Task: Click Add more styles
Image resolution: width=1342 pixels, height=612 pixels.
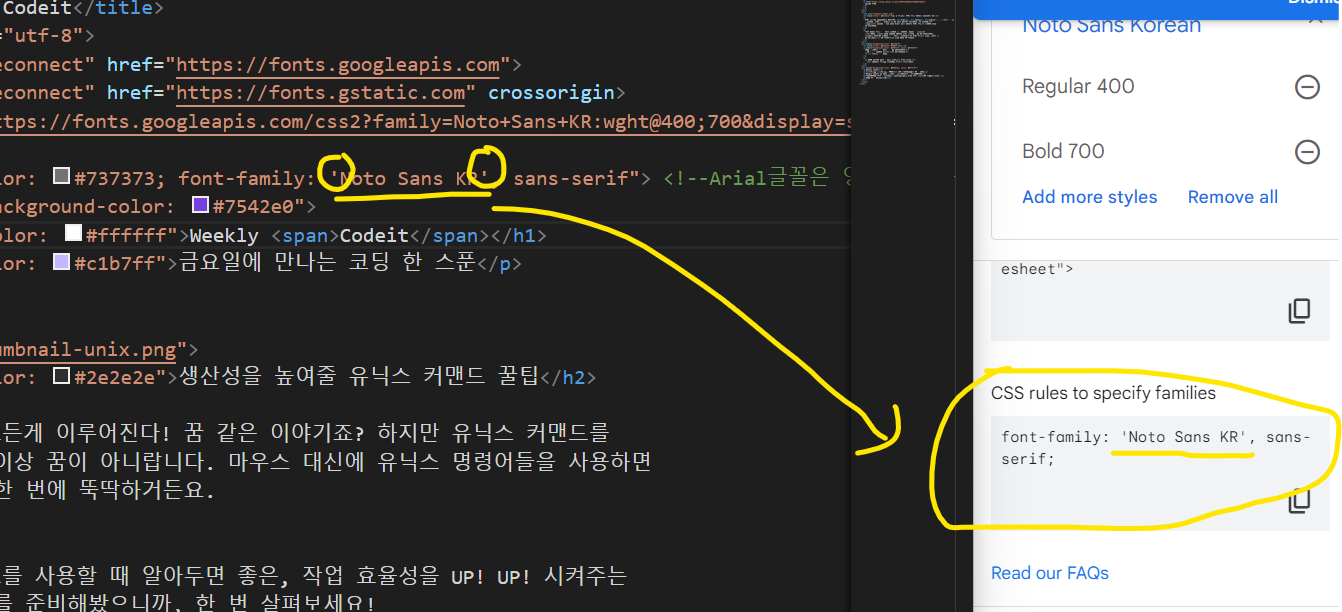Action: pos(1089,197)
